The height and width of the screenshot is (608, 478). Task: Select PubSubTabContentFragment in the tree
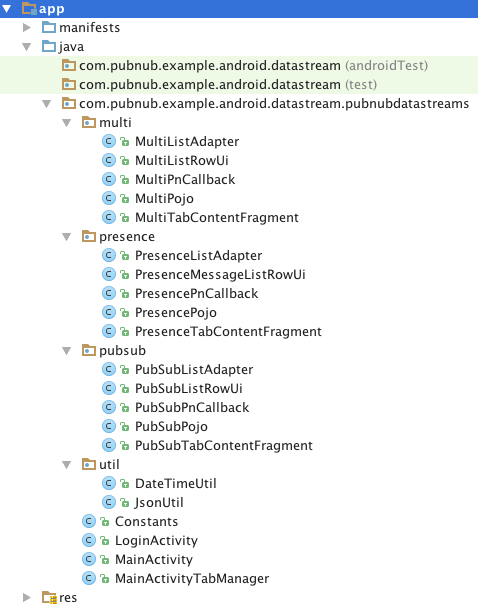224,446
